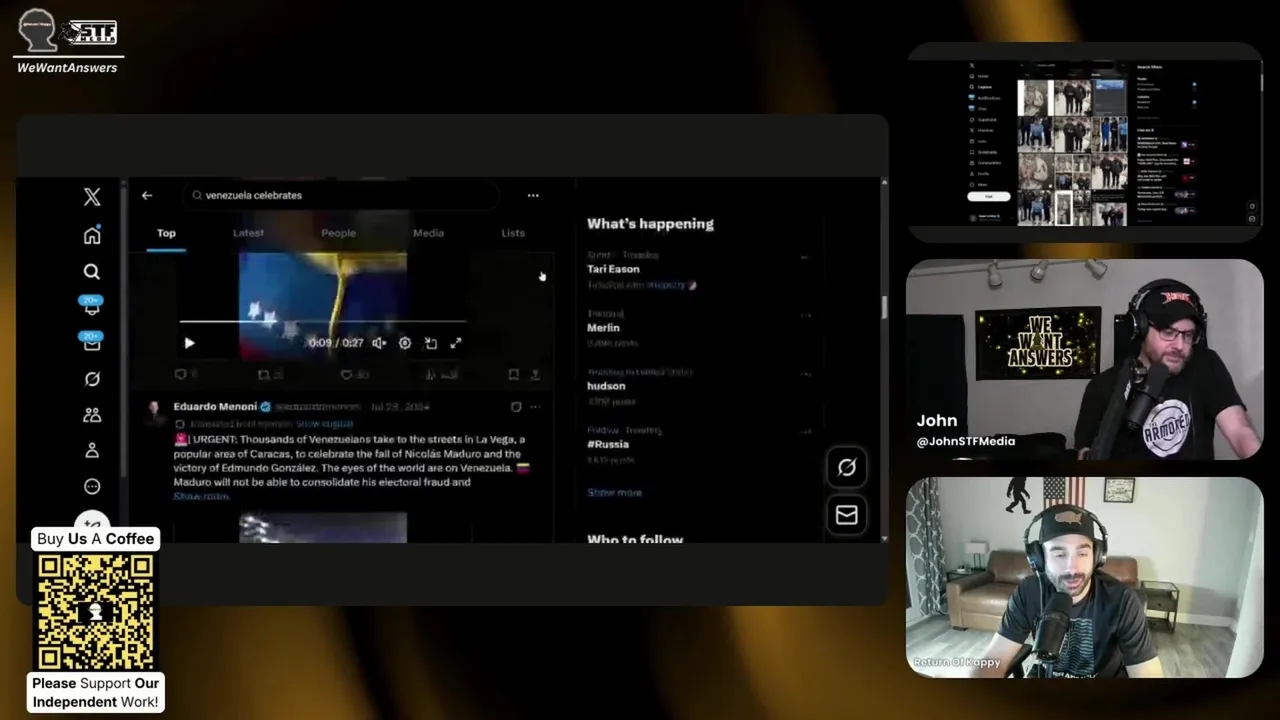
Task: Play the paused flag video
Action: coord(189,343)
